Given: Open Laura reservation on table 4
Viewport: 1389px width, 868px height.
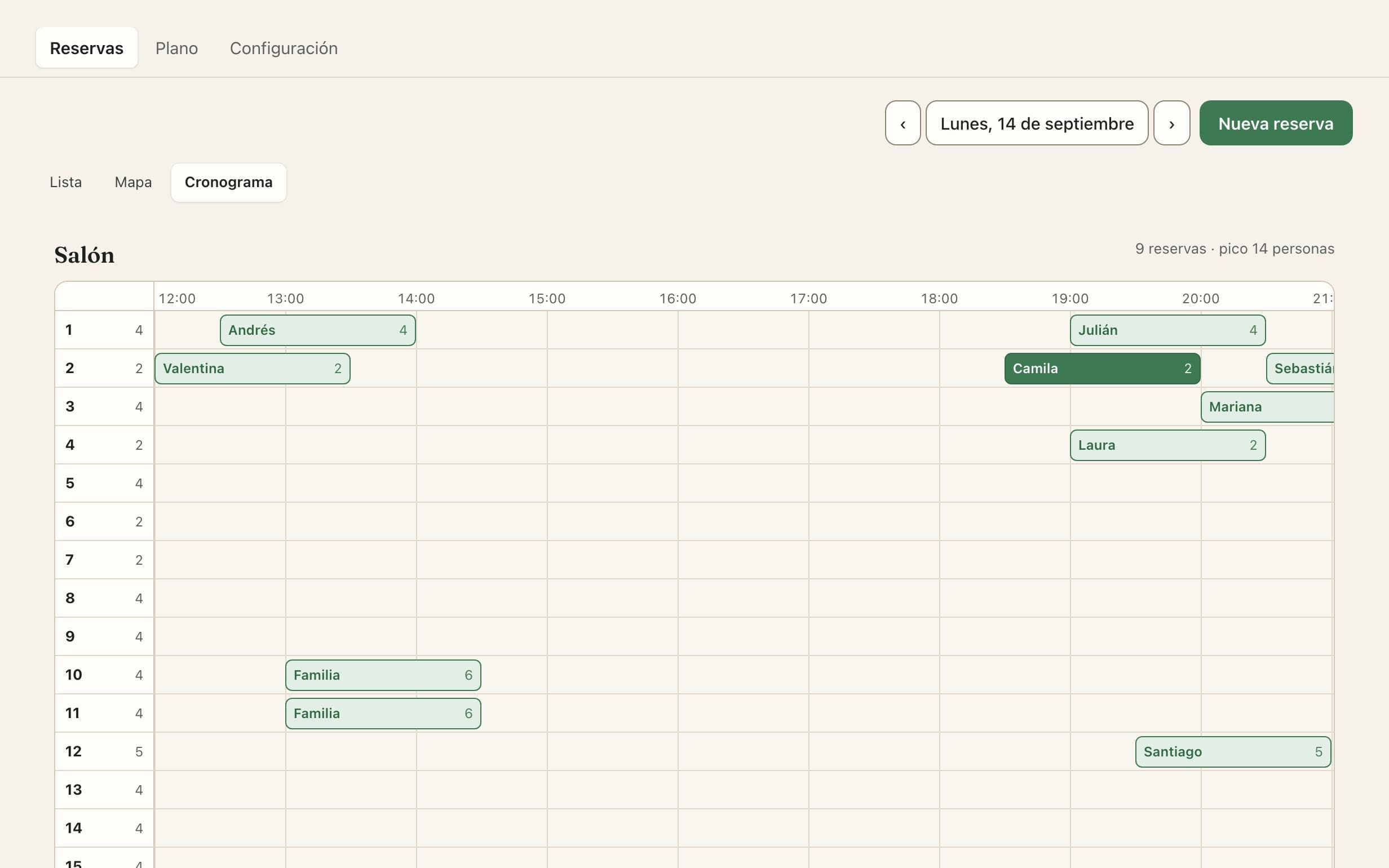Looking at the screenshot, I should [x=1167, y=445].
